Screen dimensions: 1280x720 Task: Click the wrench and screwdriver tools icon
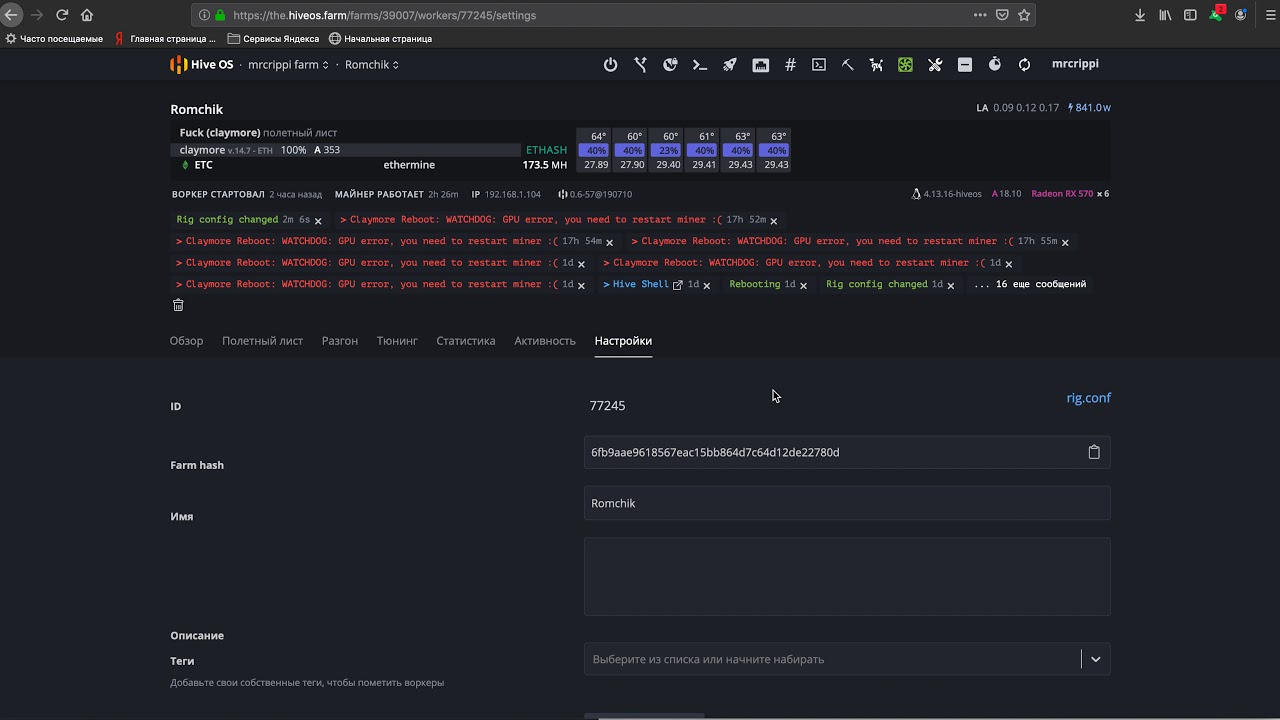(x=935, y=64)
